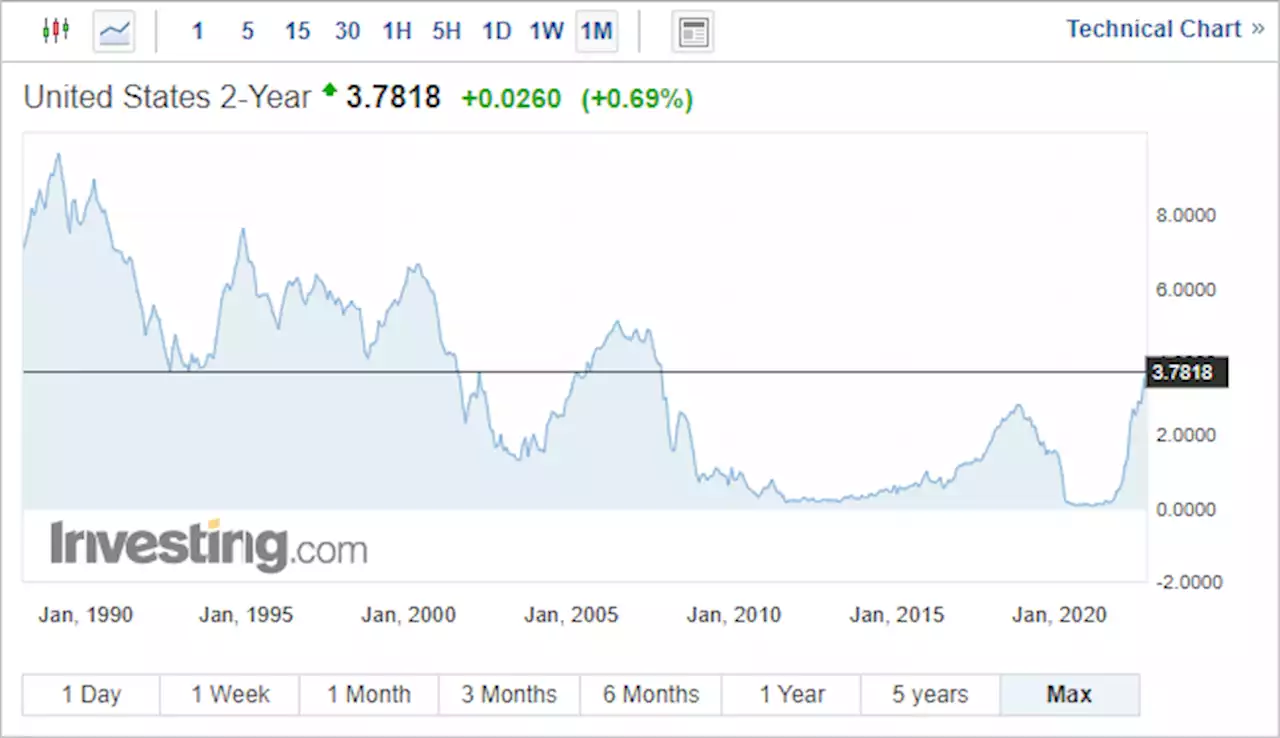Viewport: 1280px width, 738px height.
Task: Select the 1 Day range tab
Action: (x=91, y=694)
